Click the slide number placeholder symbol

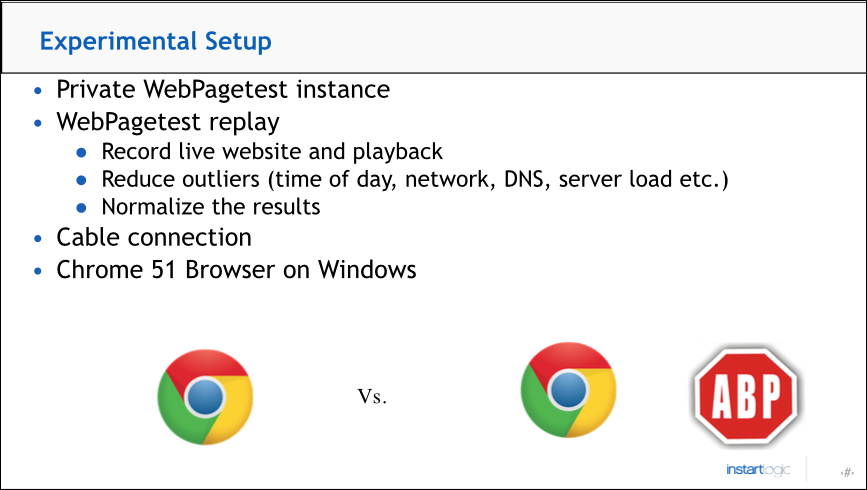point(847,472)
